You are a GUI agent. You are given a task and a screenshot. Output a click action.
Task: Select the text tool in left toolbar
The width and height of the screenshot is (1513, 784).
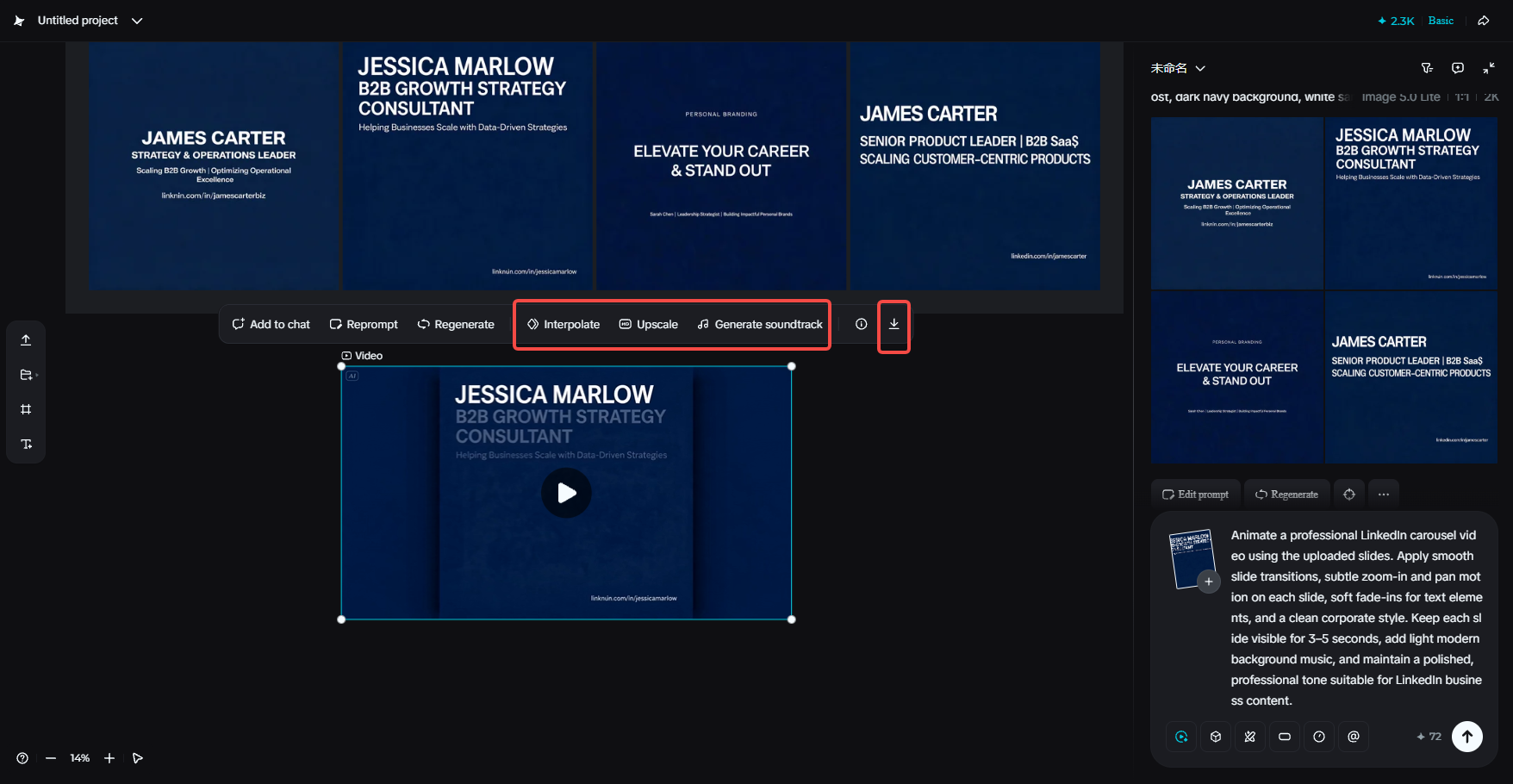pos(26,444)
